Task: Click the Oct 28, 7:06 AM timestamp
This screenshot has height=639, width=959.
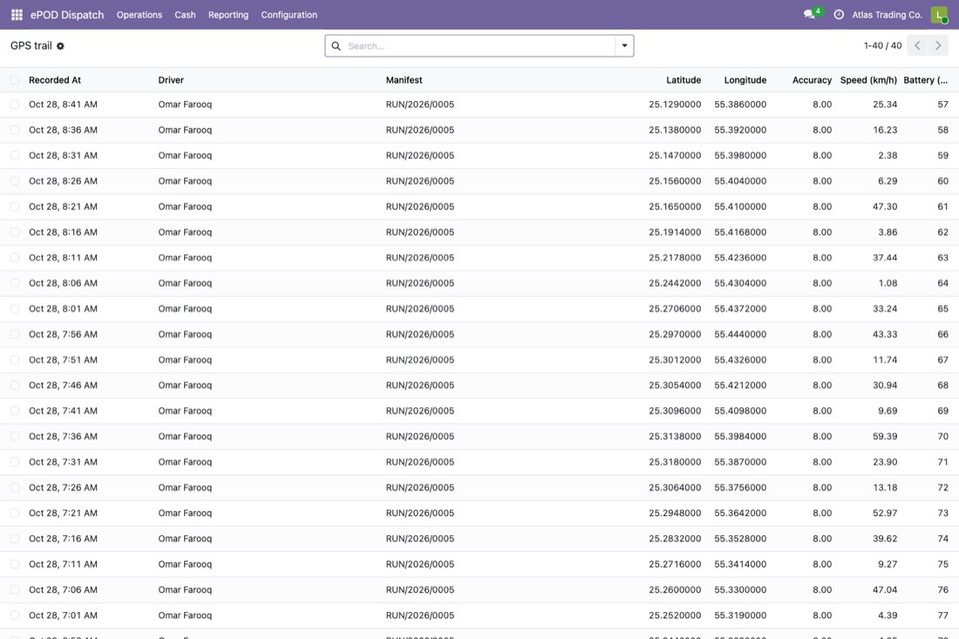Action: 63,590
